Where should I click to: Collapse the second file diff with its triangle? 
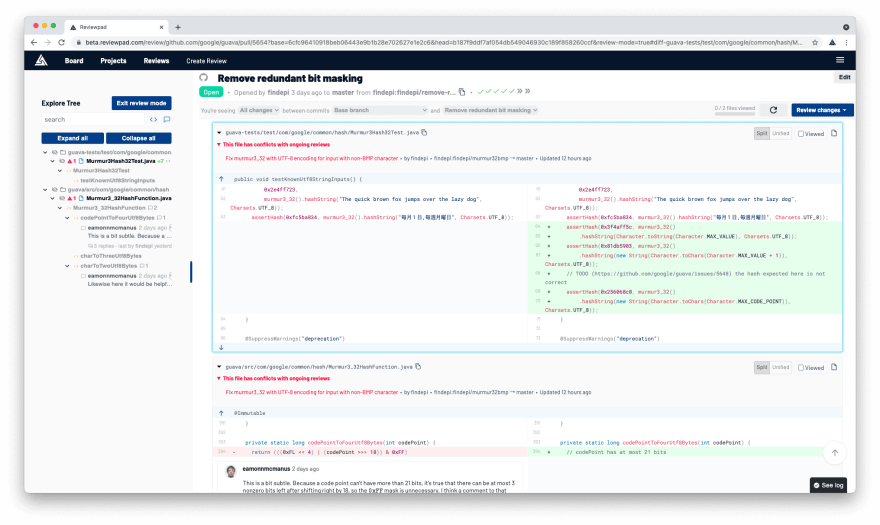click(x=219, y=367)
